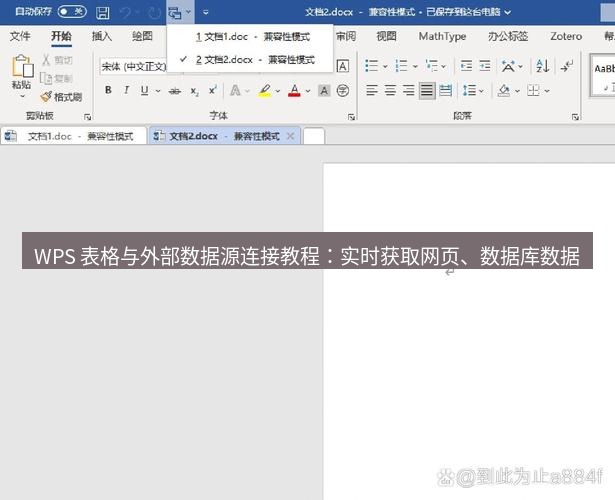615x500 pixels.
Task: Expand the Switch Windows dropdown arrow
Action: click(188, 12)
